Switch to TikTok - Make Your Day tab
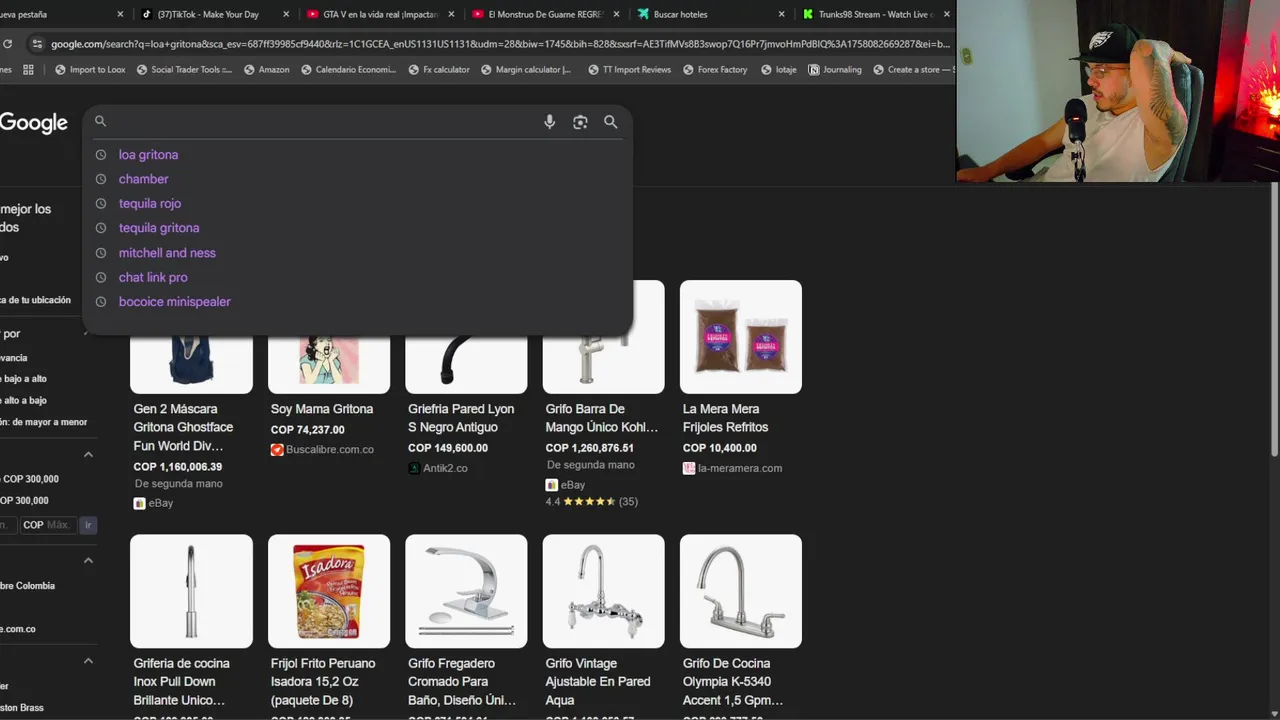1280x720 pixels. [213, 14]
